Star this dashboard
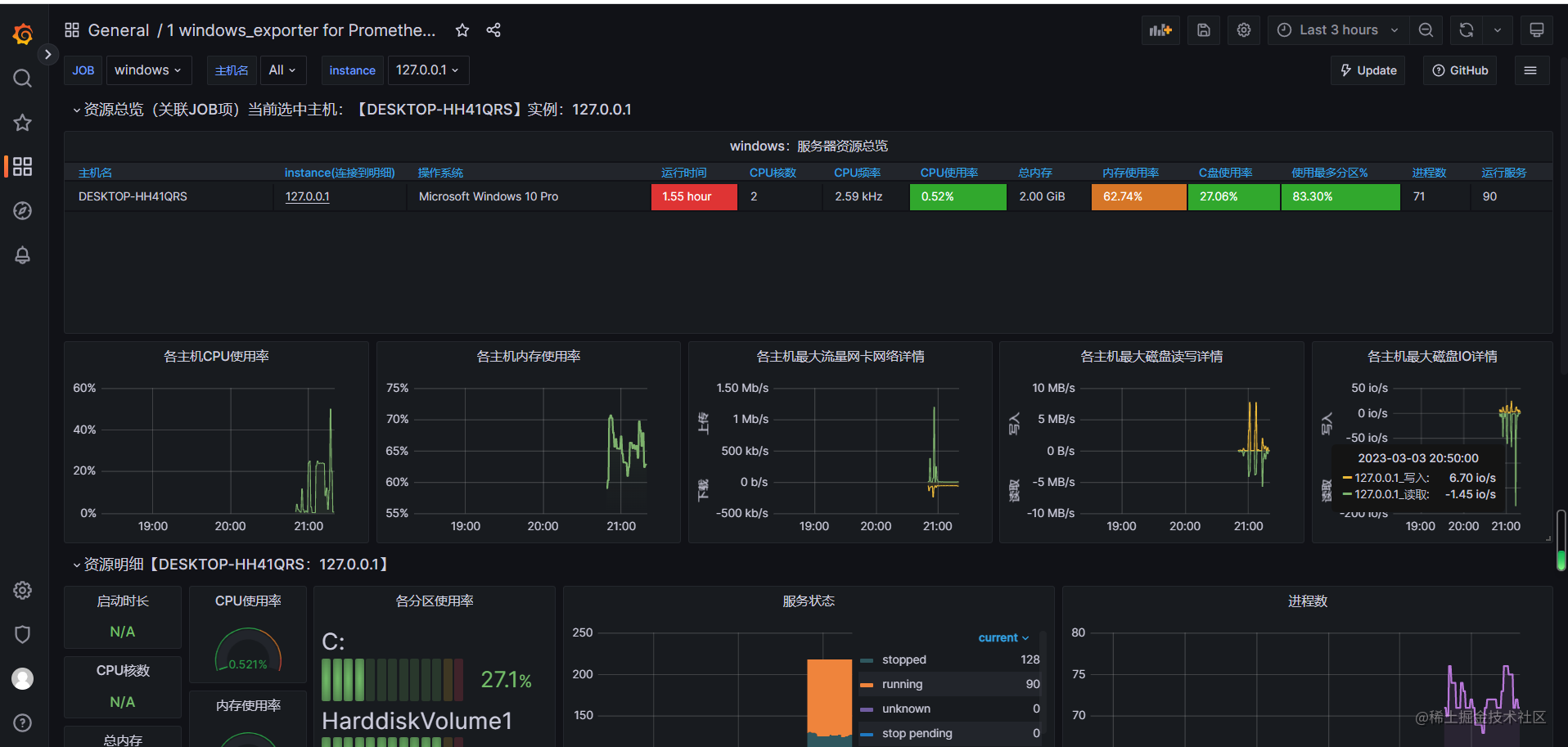This screenshot has height=747, width=1568. click(462, 29)
